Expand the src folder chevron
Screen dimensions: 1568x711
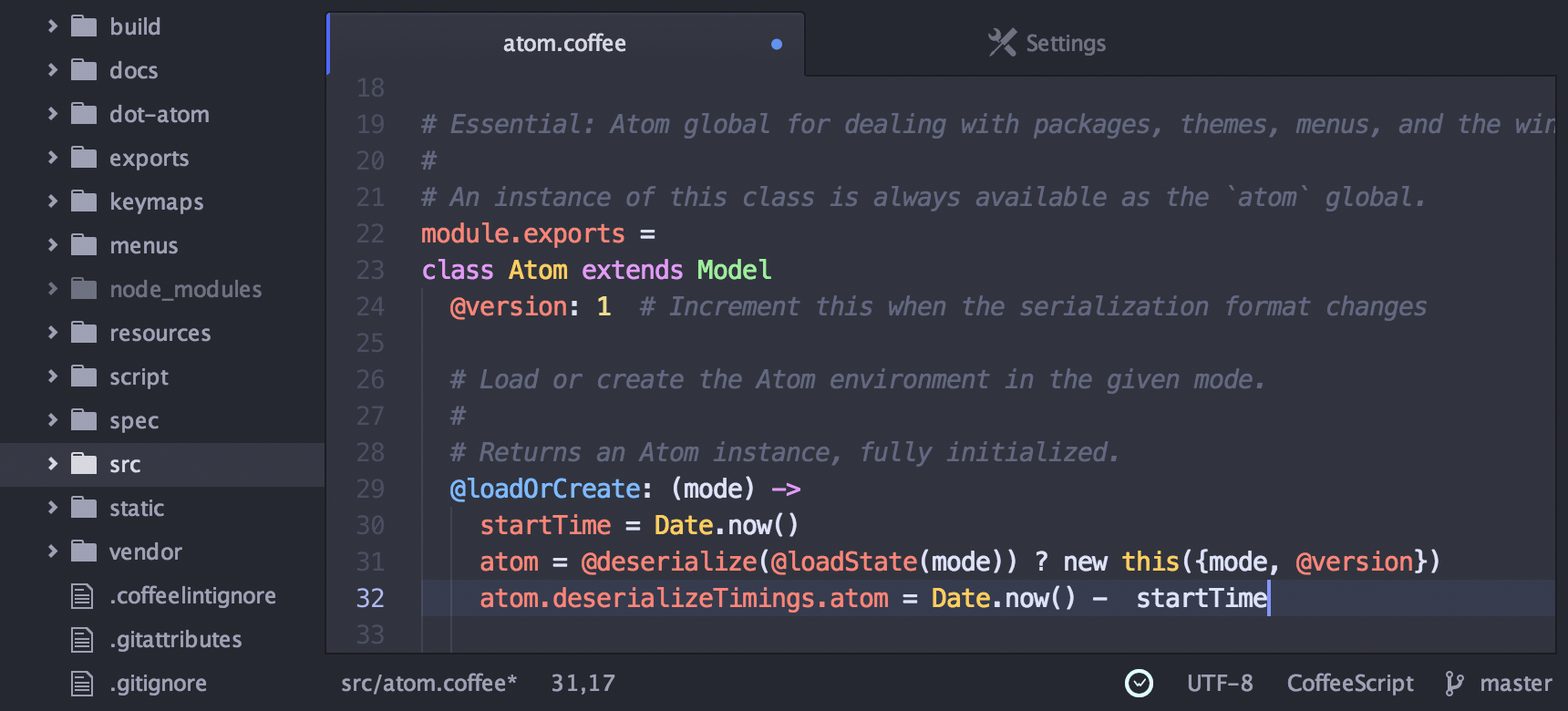[52, 464]
